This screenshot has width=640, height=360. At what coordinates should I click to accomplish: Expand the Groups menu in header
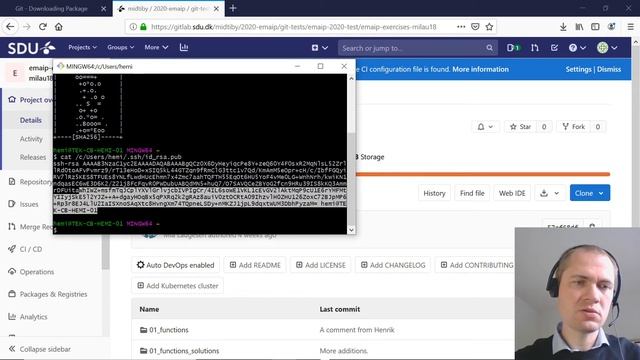click(x=120, y=47)
